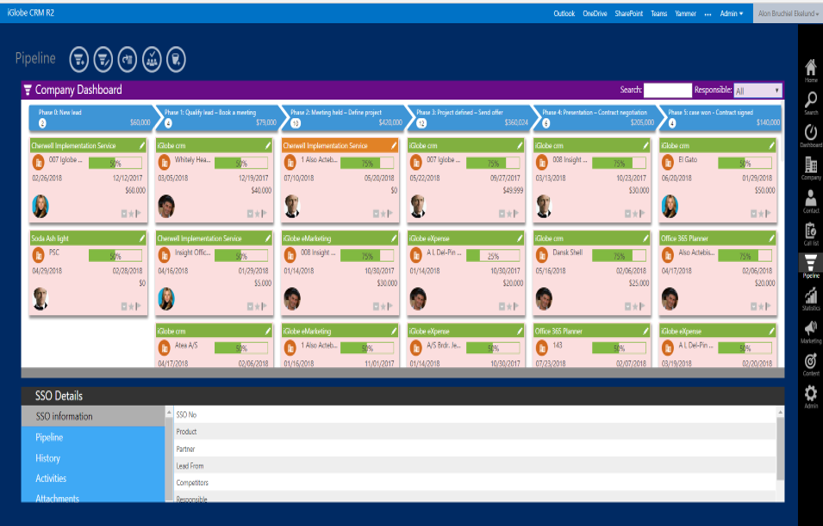Click the Lead From row
823x526 pixels.
click(x=476, y=466)
